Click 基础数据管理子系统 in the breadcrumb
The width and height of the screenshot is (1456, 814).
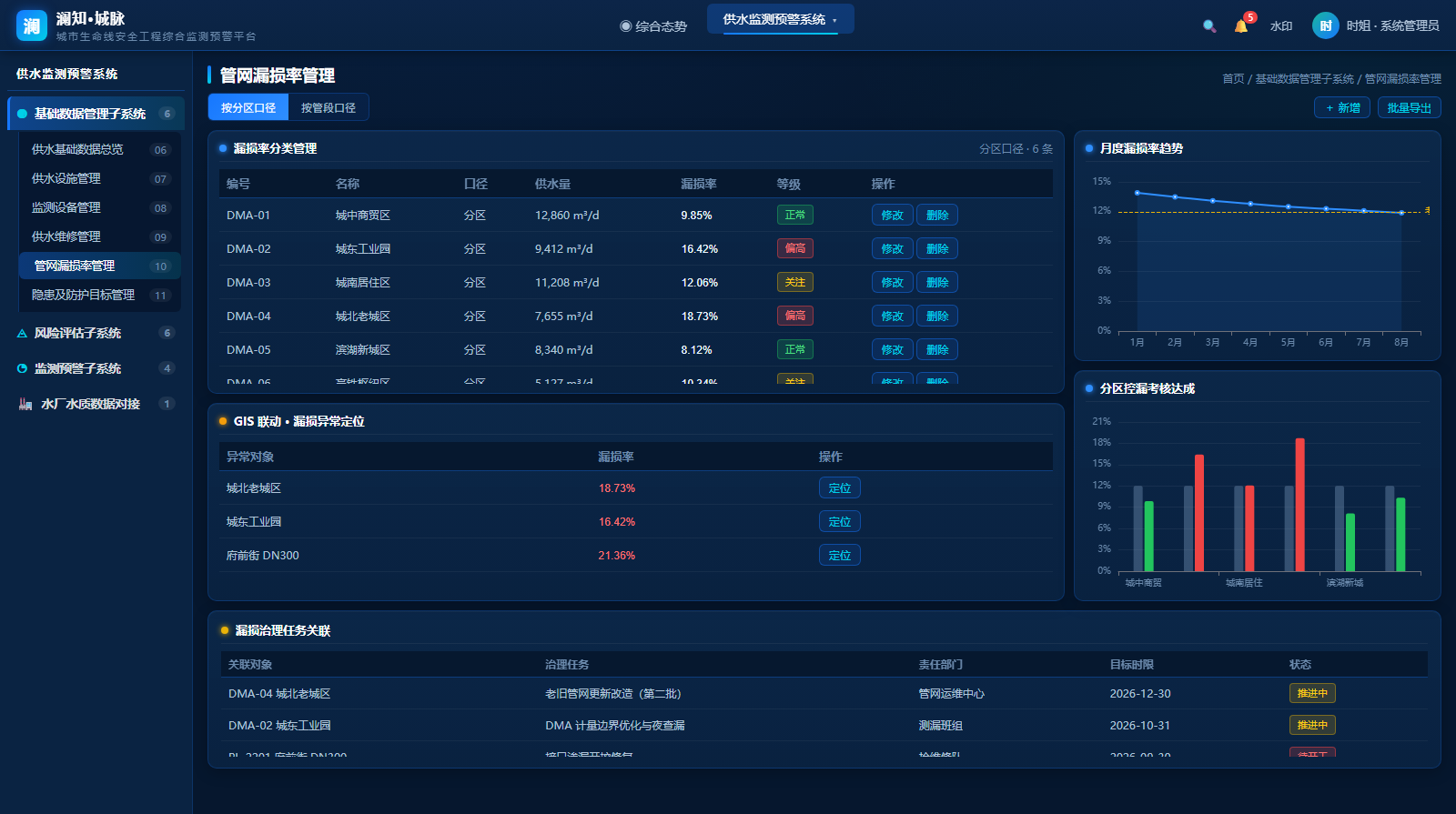coord(1304,79)
